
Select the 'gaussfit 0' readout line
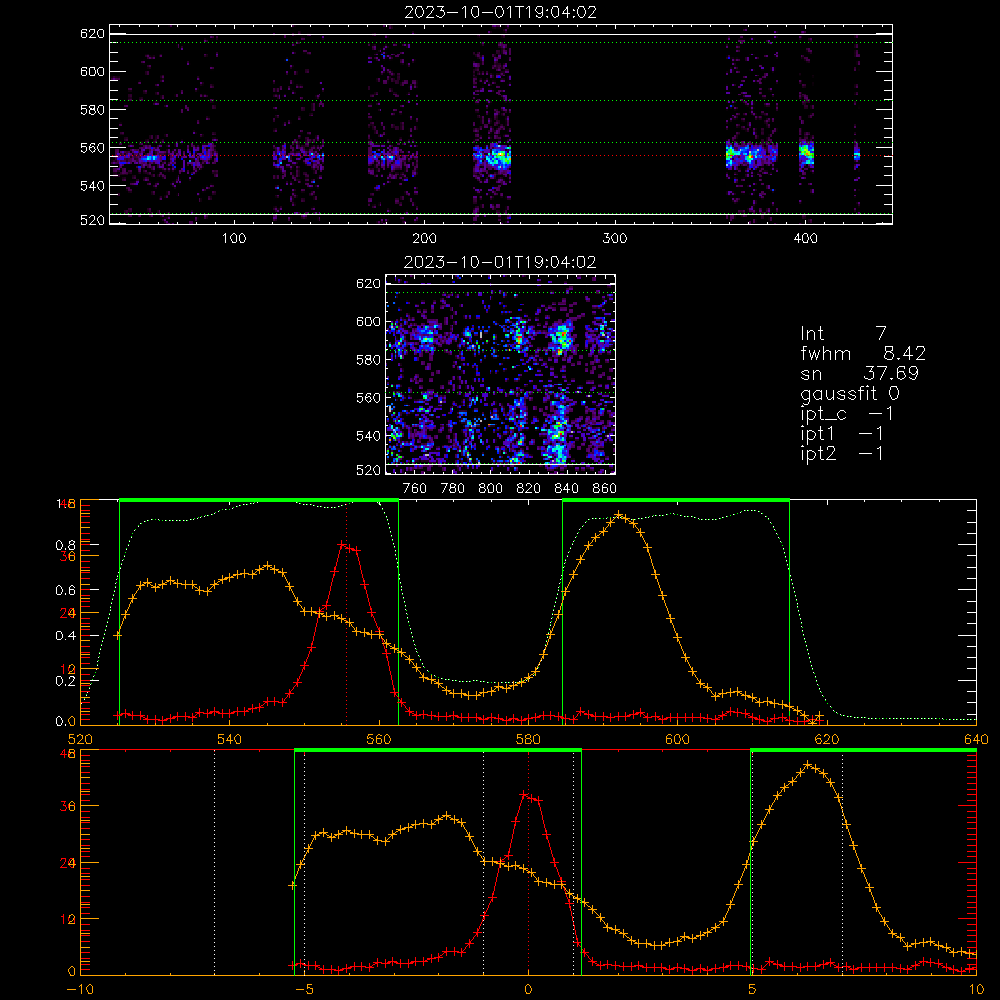[850, 394]
